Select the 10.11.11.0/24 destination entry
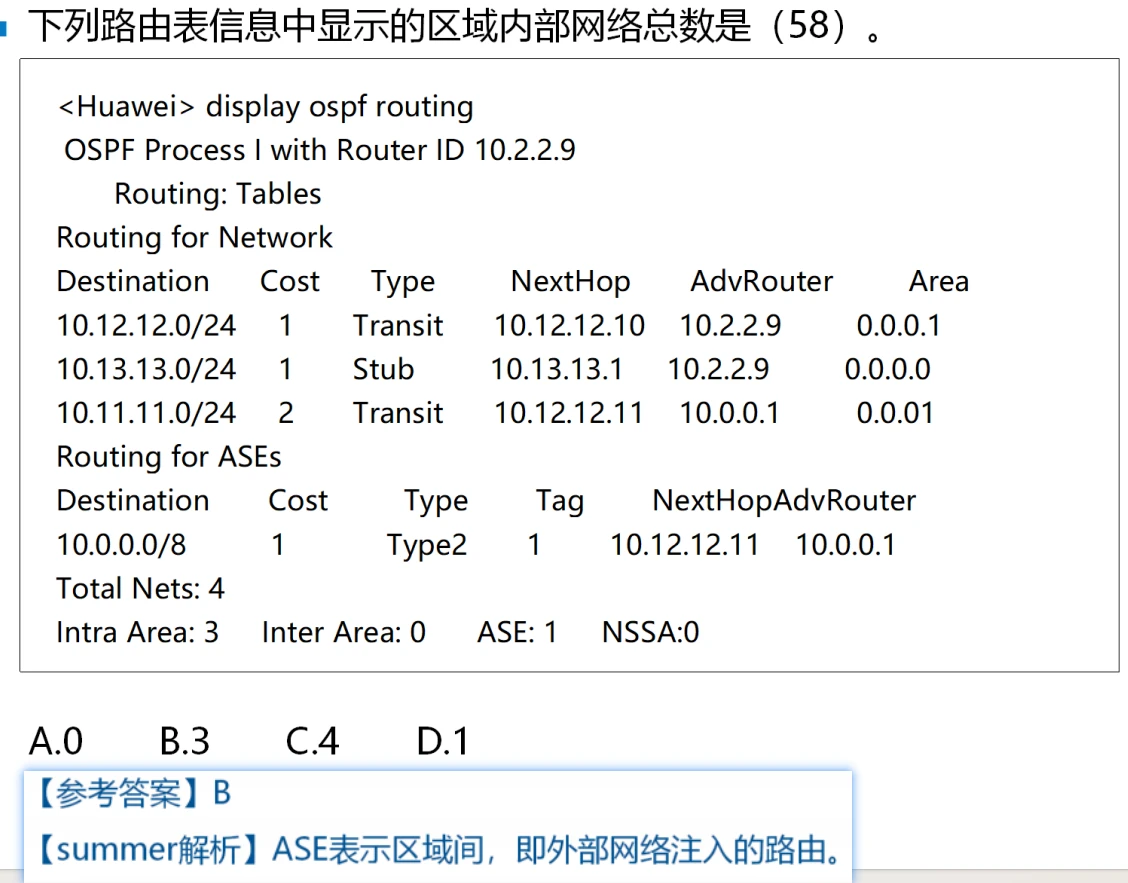 [x=146, y=413]
